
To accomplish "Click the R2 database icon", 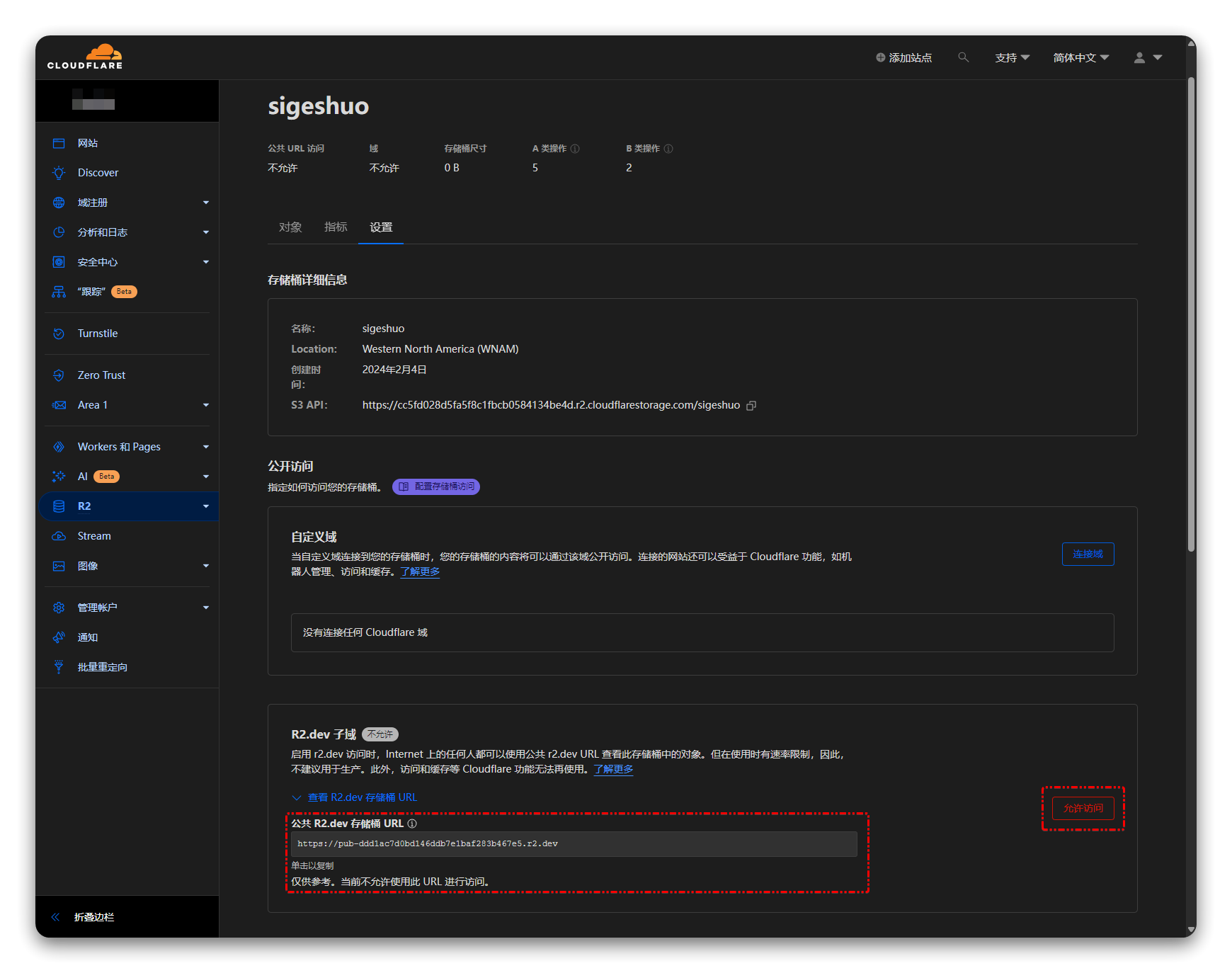I will click(x=59, y=506).
